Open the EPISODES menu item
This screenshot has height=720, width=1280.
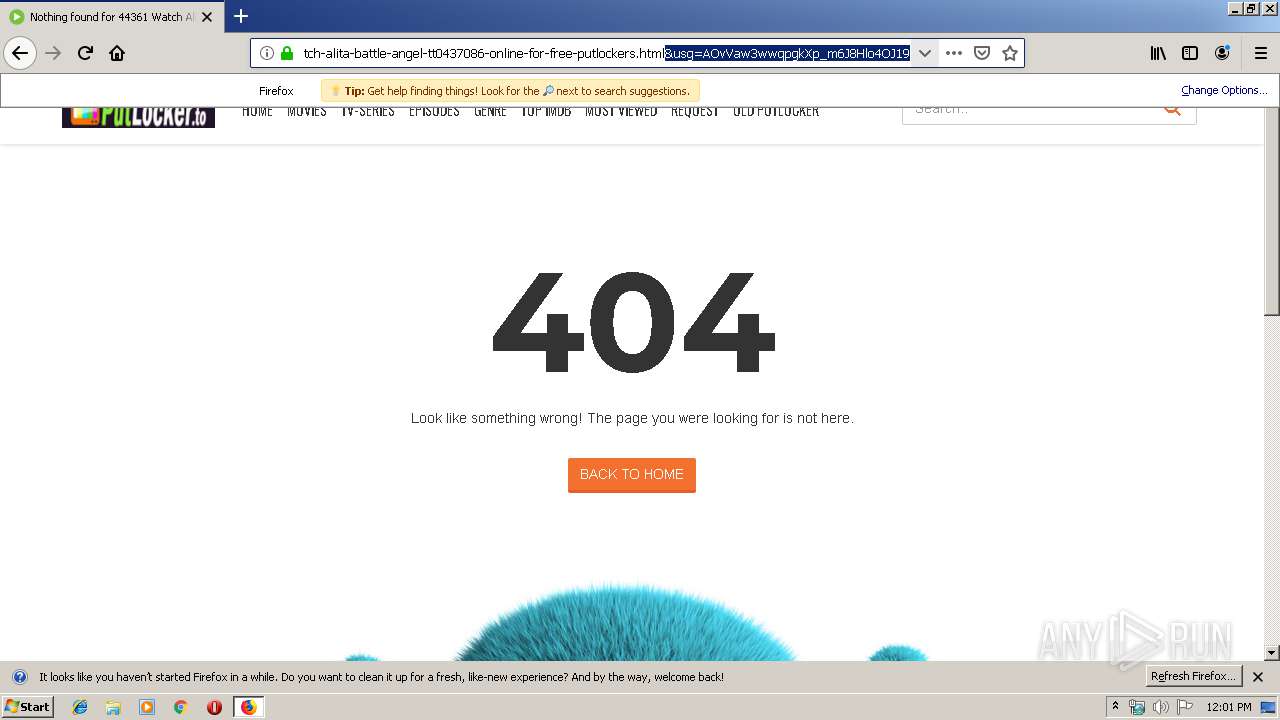(x=434, y=111)
